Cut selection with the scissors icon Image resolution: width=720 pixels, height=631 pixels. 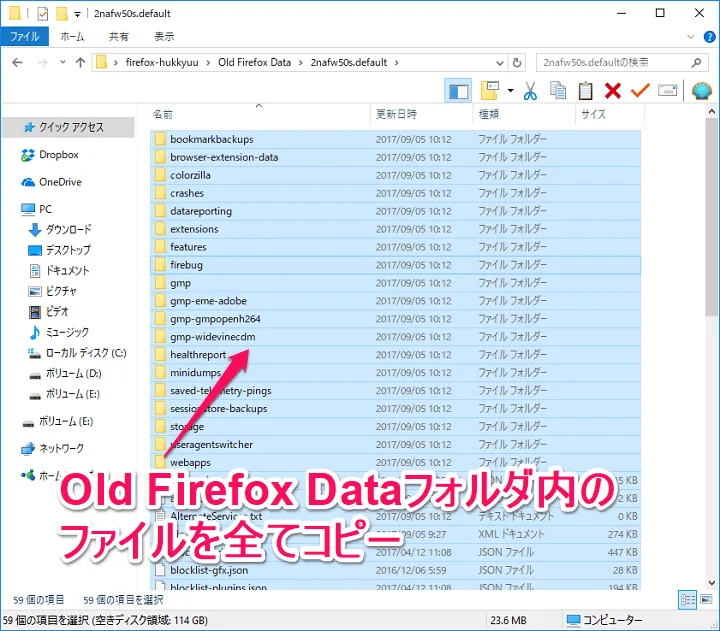tap(530, 90)
